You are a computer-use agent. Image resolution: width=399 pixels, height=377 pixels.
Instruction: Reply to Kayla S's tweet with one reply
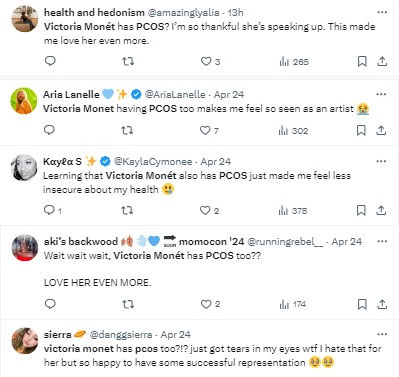tap(53, 210)
